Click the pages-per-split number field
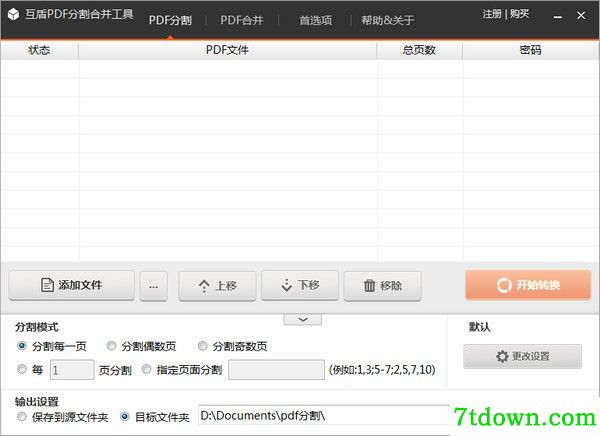Viewport: 600px width, 436px height. (72, 370)
